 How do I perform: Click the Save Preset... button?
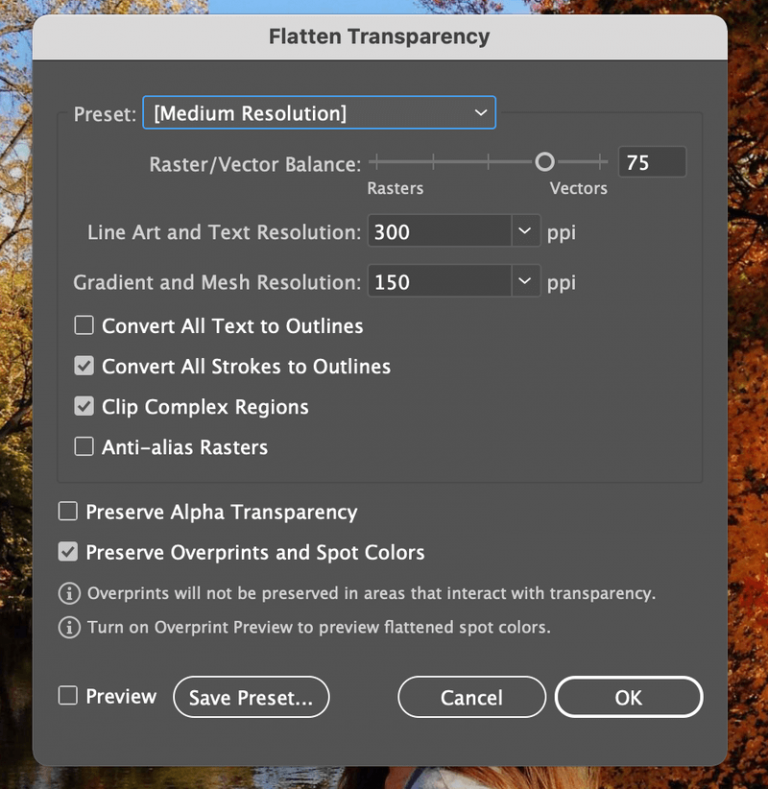click(x=251, y=697)
